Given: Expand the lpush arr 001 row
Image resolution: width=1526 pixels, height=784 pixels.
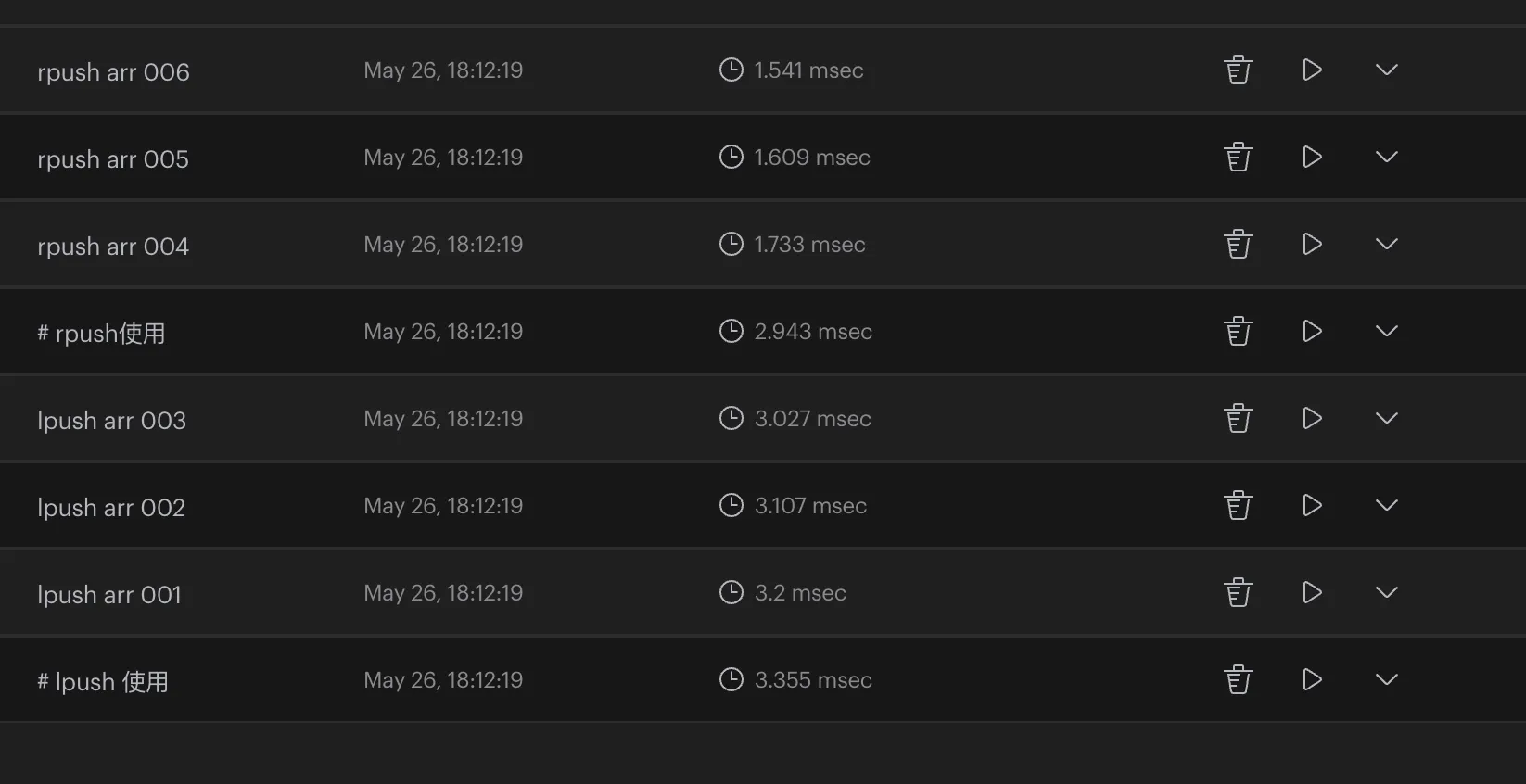Looking at the screenshot, I should [1386, 593].
